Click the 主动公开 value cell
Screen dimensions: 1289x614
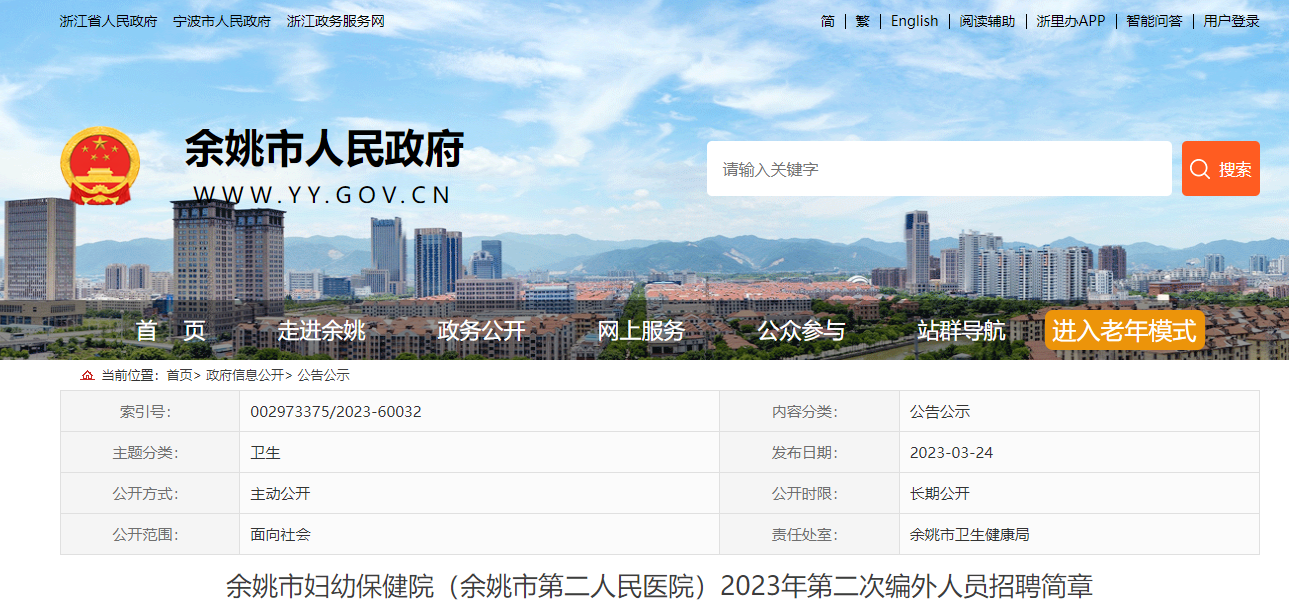pyautogui.click(x=480, y=493)
